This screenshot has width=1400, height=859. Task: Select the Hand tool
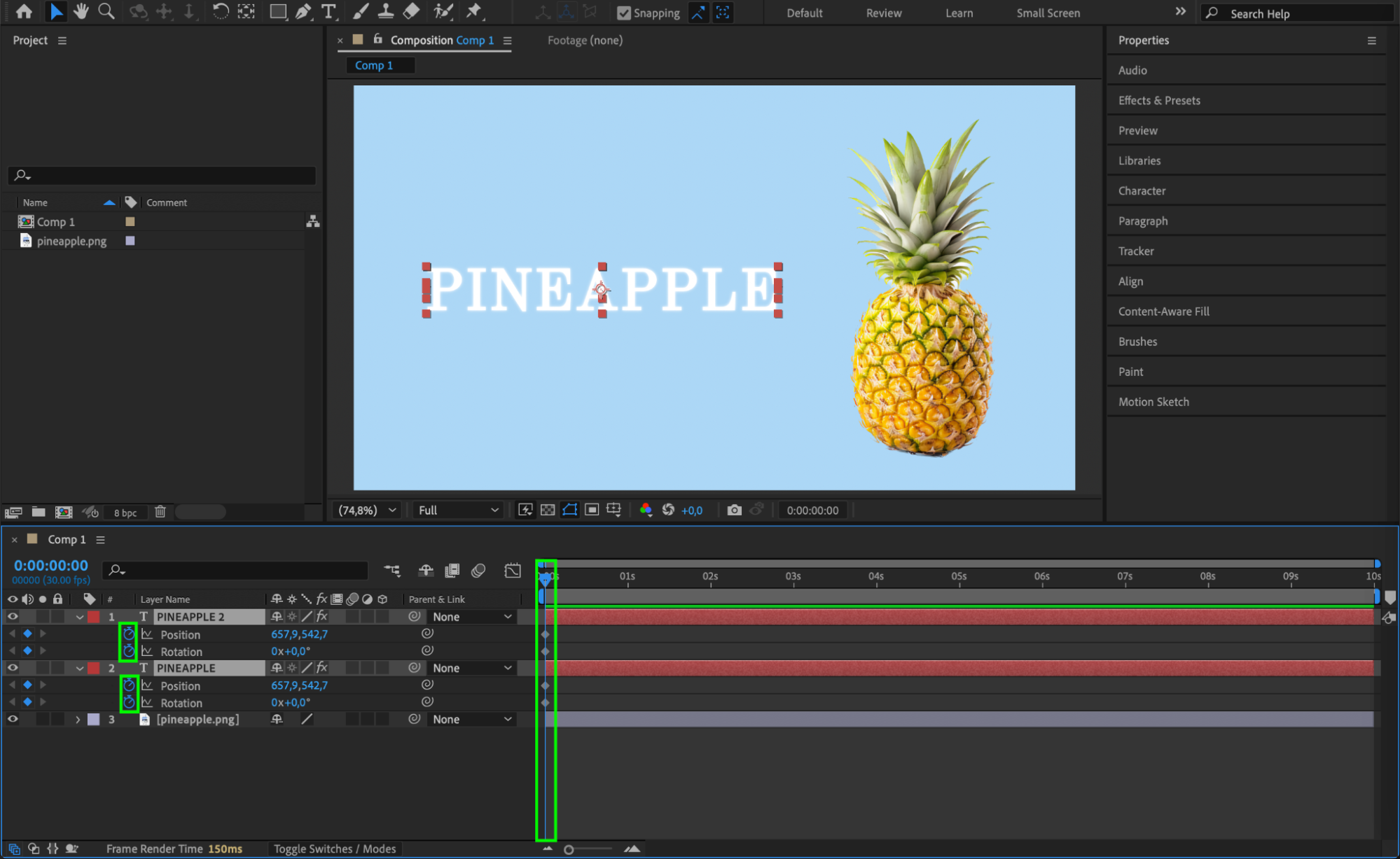(x=81, y=11)
